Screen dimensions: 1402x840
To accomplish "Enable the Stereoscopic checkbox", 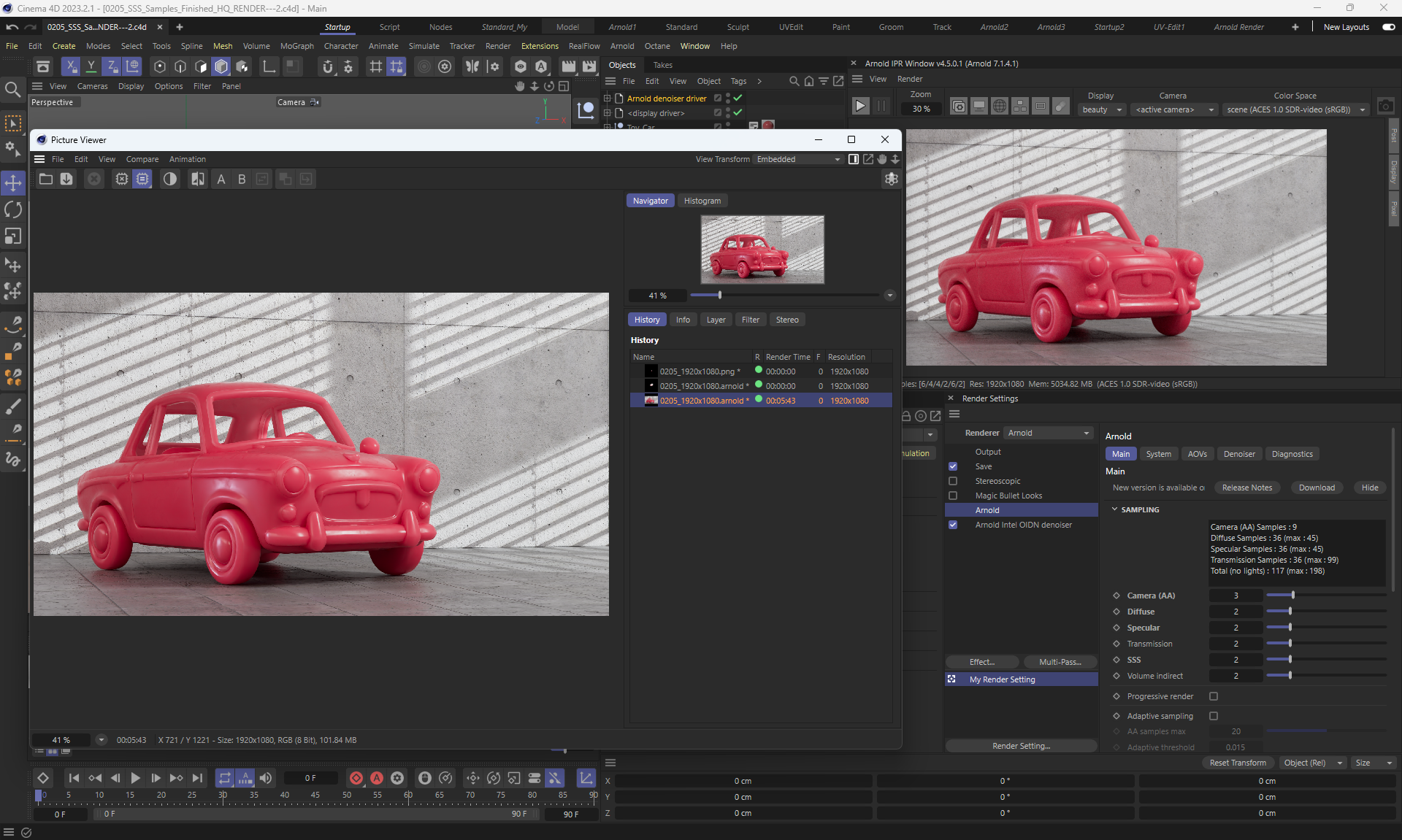I will (x=953, y=481).
